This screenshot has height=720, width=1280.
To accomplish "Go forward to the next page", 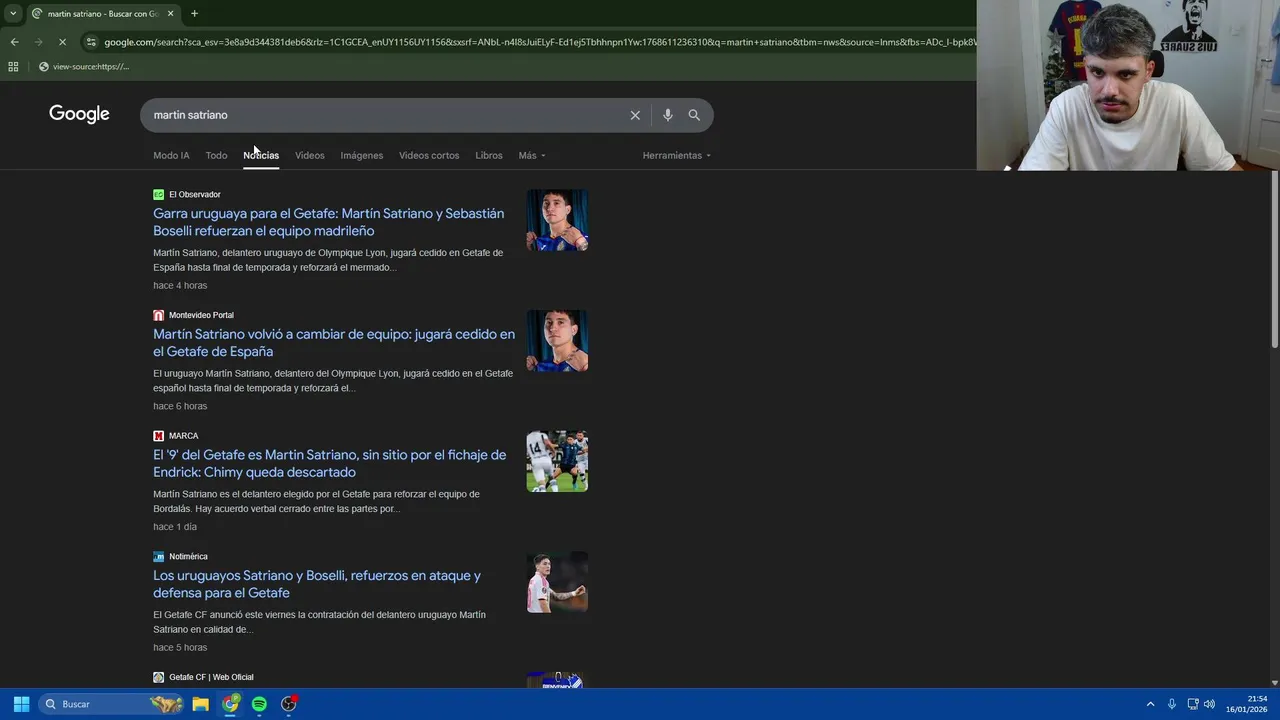I will coord(38,42).
